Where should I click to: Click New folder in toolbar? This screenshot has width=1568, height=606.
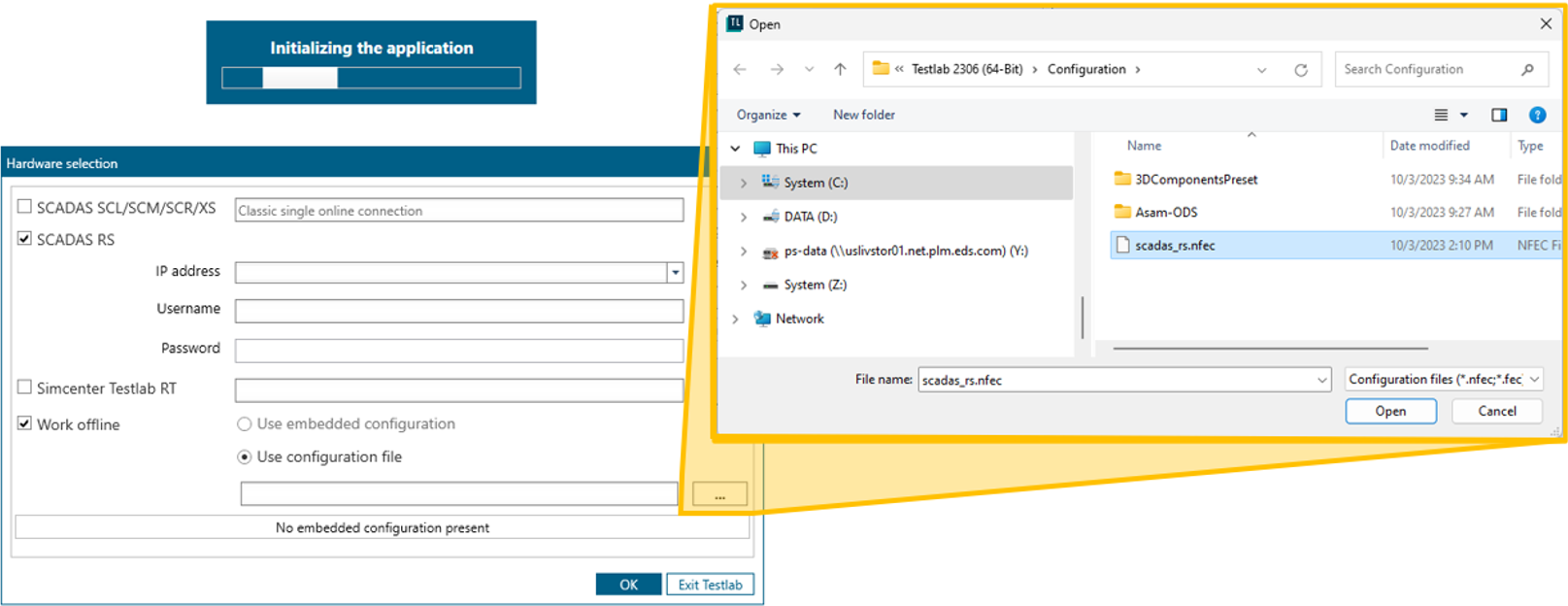click(x=863, y=115)
